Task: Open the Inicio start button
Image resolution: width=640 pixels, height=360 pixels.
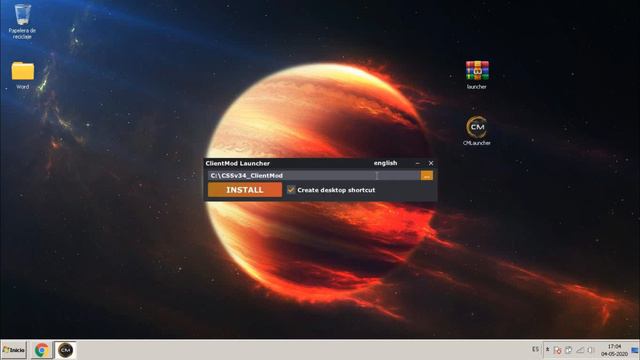Action: 13,350
